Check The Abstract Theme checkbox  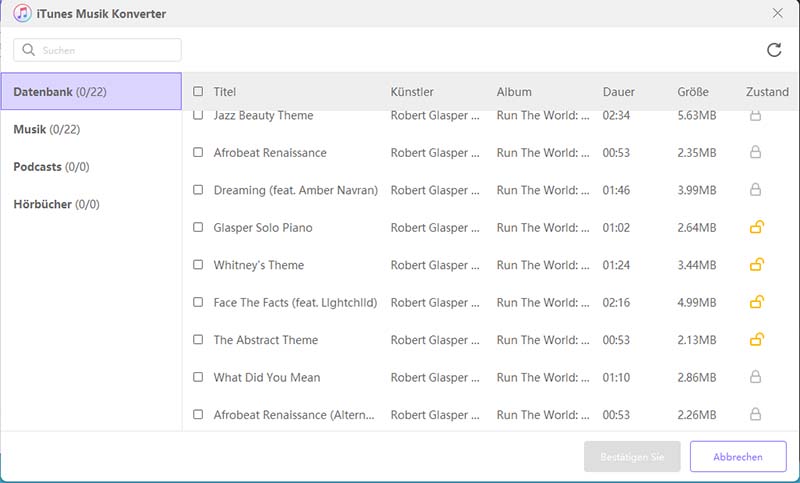[198, 340]
